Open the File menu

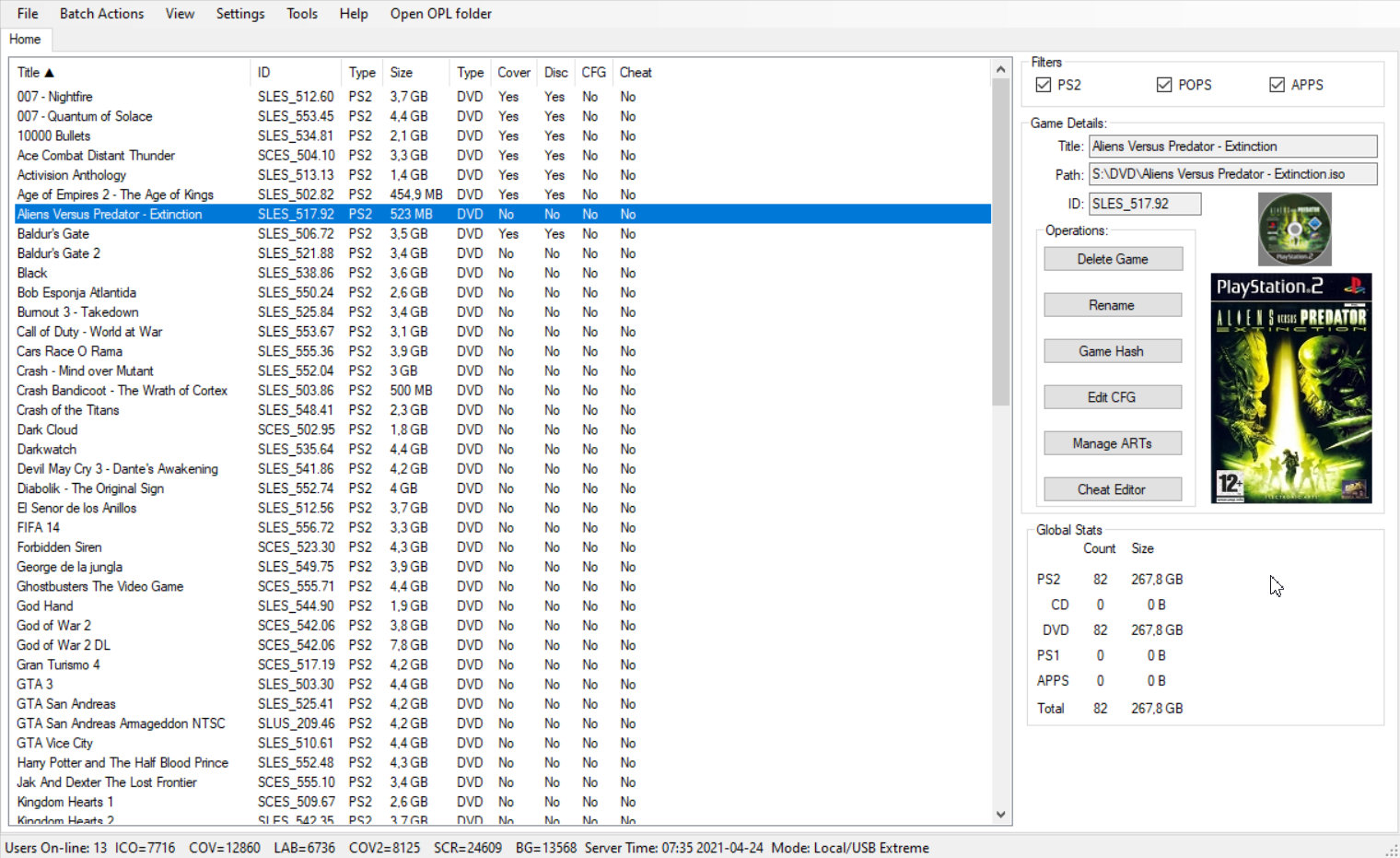coord(28,14)
